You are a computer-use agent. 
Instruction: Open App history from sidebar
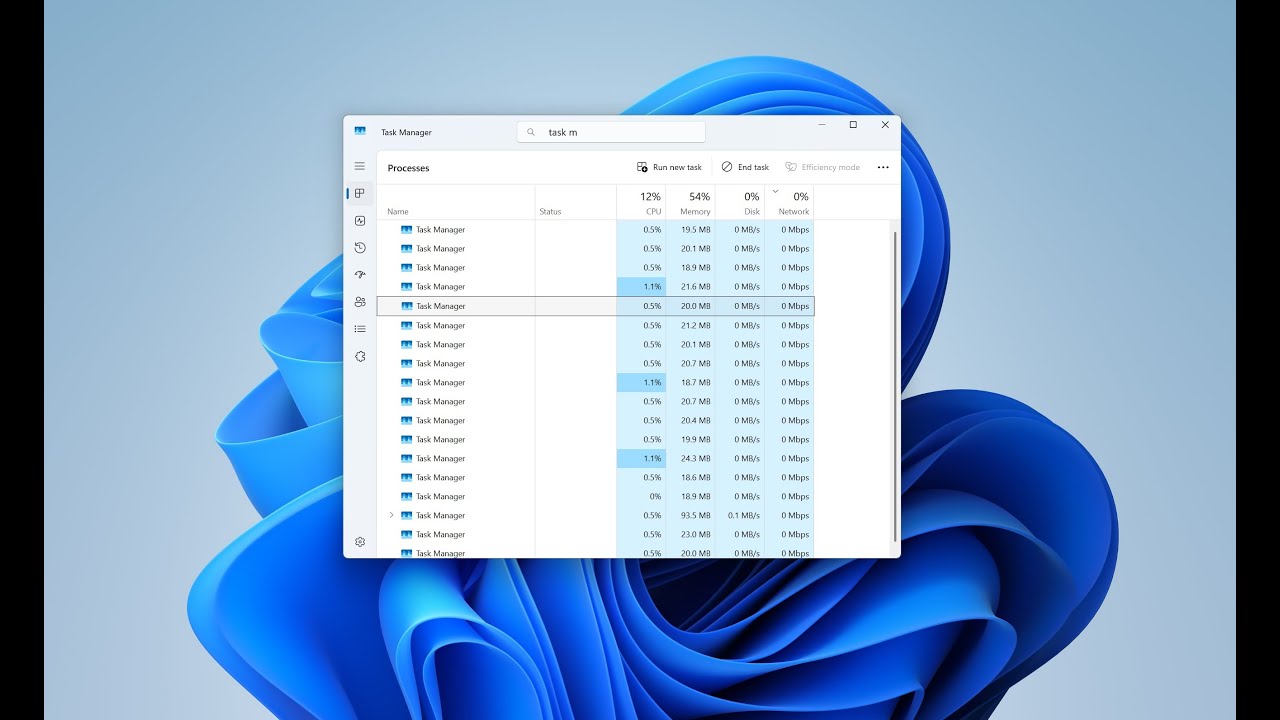pyautogui.click(x=360, y=247)
